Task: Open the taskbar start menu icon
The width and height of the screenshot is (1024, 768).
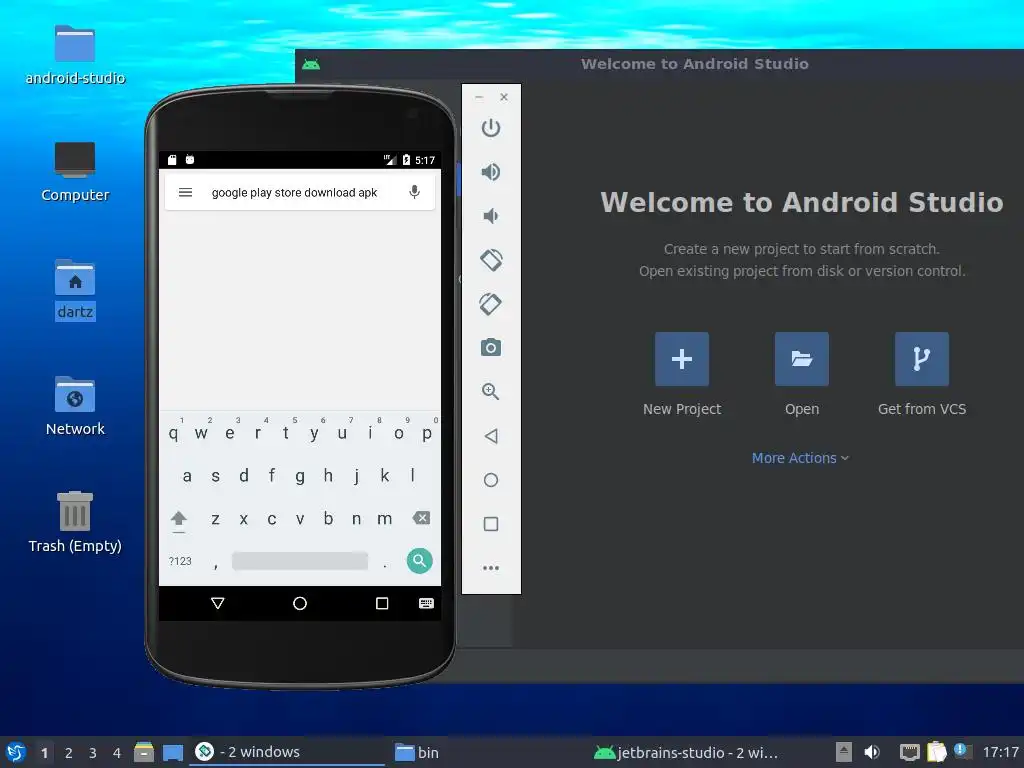Action: (x=16, y=752)
